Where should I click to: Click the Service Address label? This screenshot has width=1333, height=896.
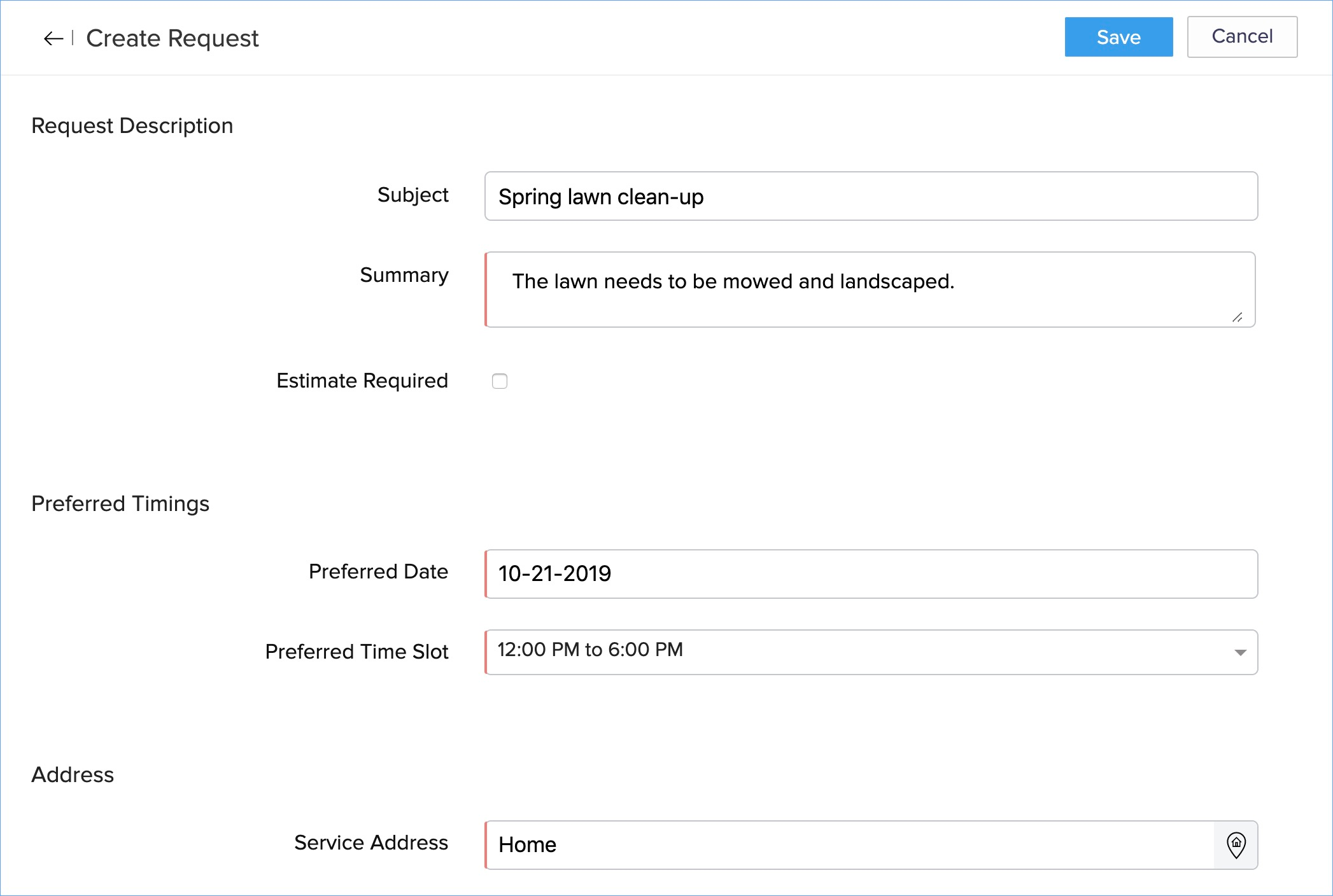[370, 843]
